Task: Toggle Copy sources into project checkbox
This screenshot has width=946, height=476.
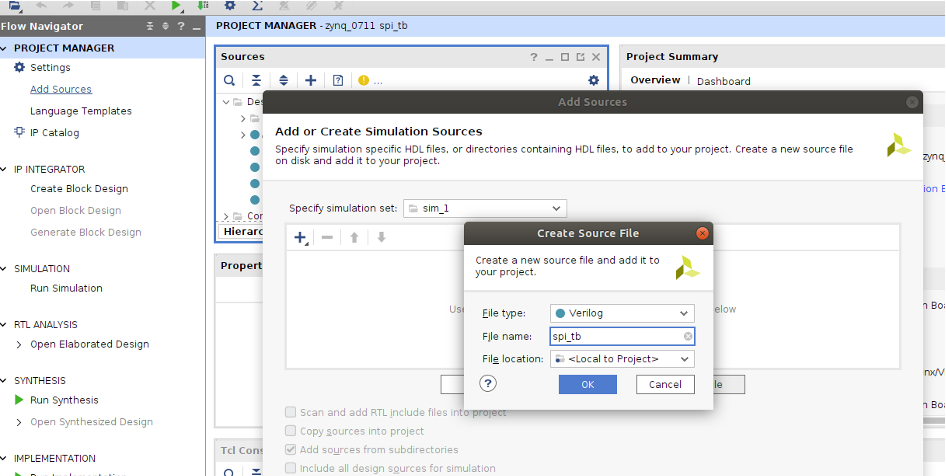Action: point(291,431)
